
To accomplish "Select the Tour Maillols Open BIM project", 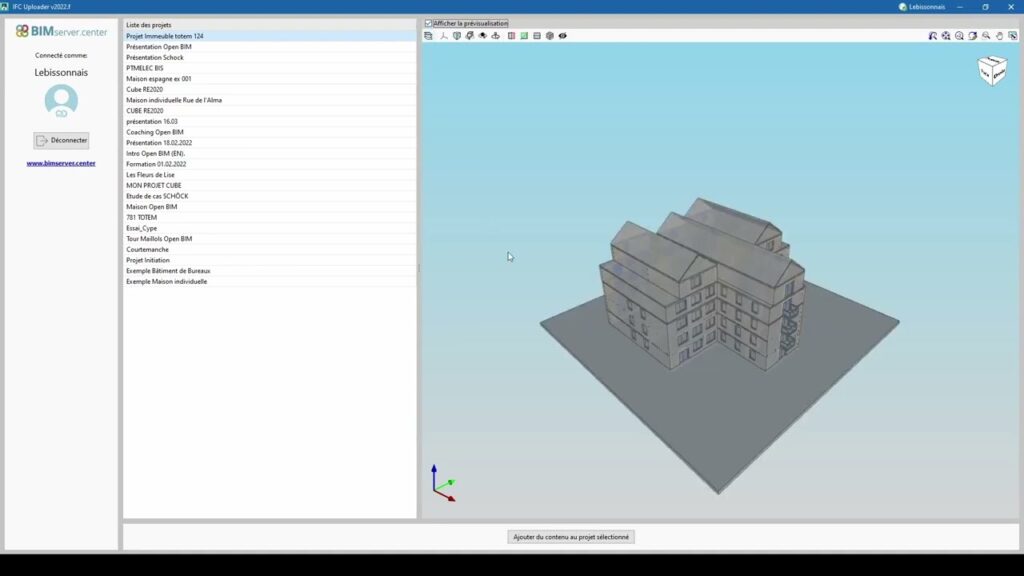I will pos(159,239).
